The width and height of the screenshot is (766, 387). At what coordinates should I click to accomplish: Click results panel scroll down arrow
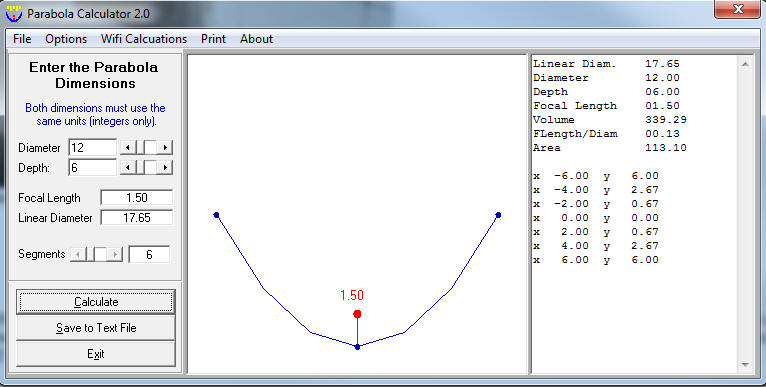(745, 365)
